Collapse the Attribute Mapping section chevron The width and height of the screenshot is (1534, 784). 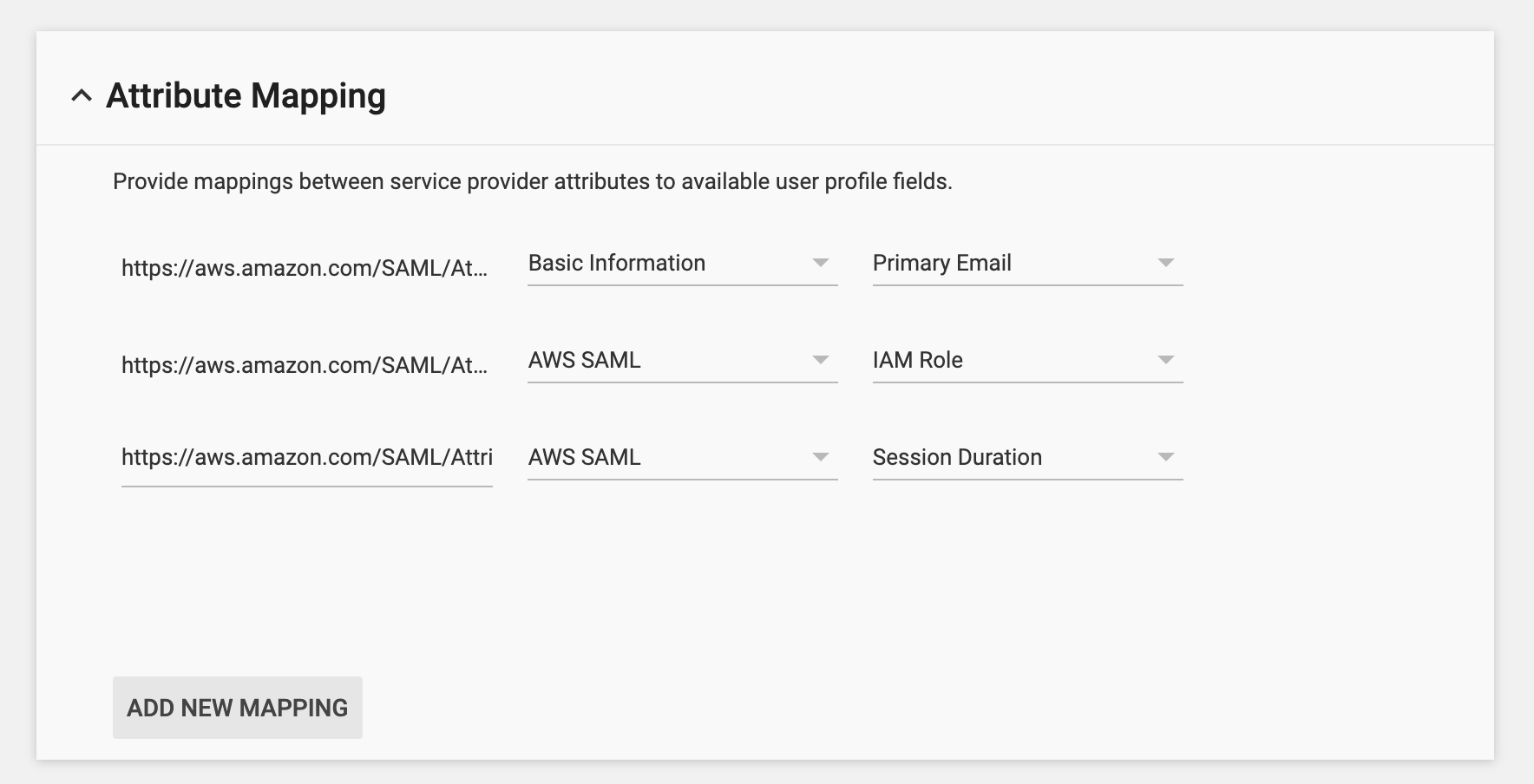[82, 95]
